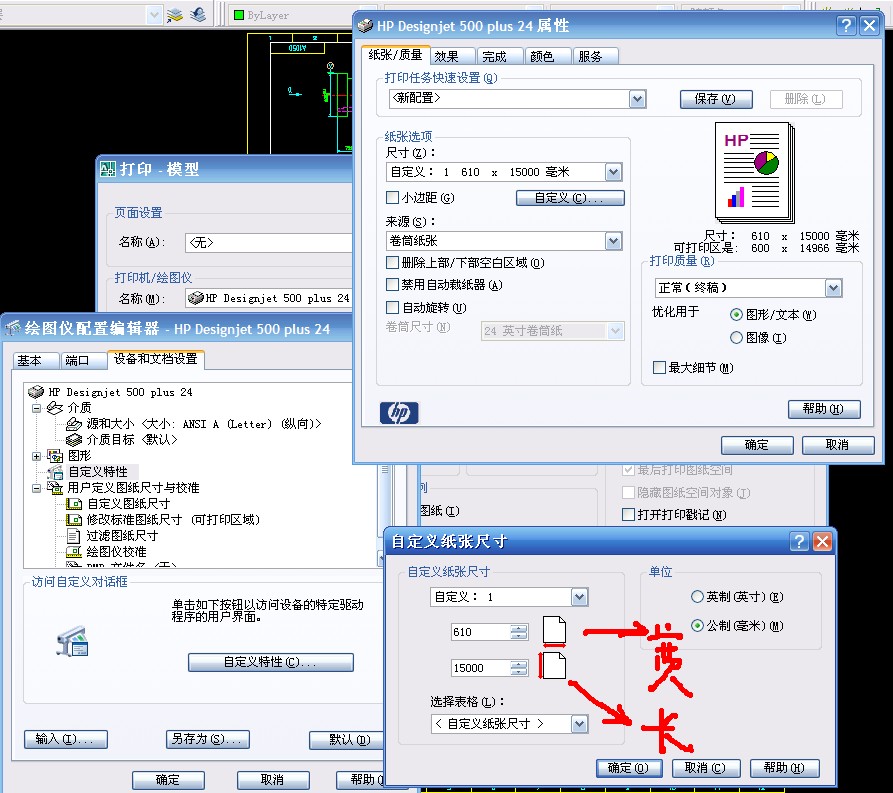Switch to 完成 tab
893x793 pixels.
[500, 56]
